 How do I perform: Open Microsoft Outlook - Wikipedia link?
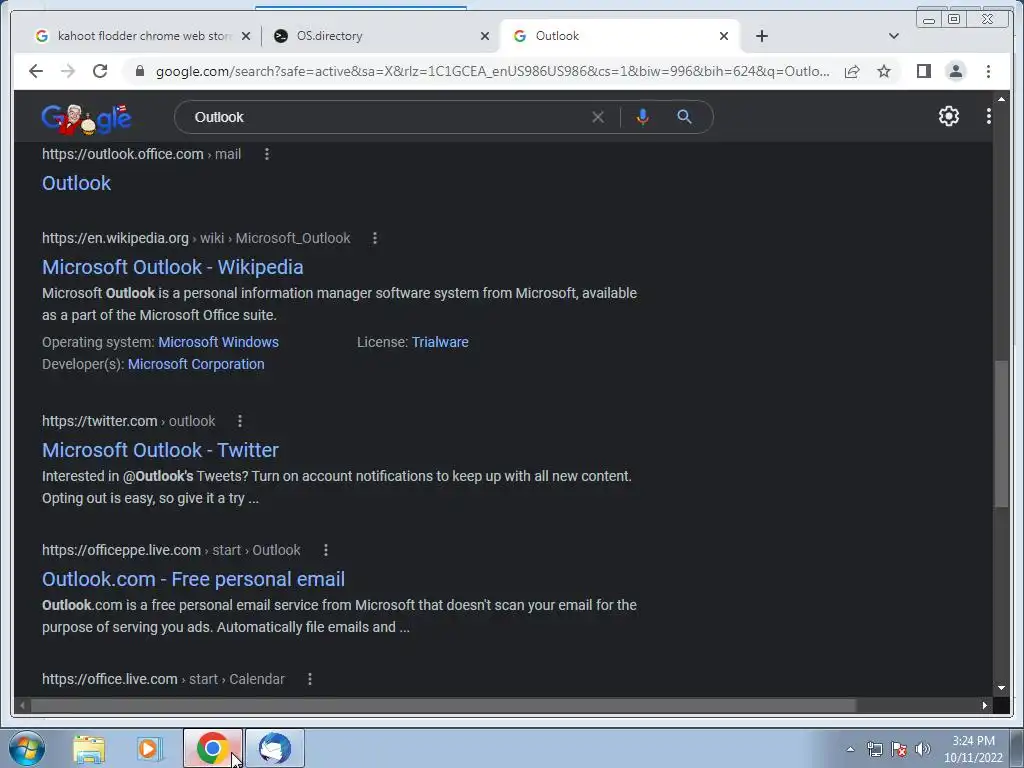[x=172, y=267]
